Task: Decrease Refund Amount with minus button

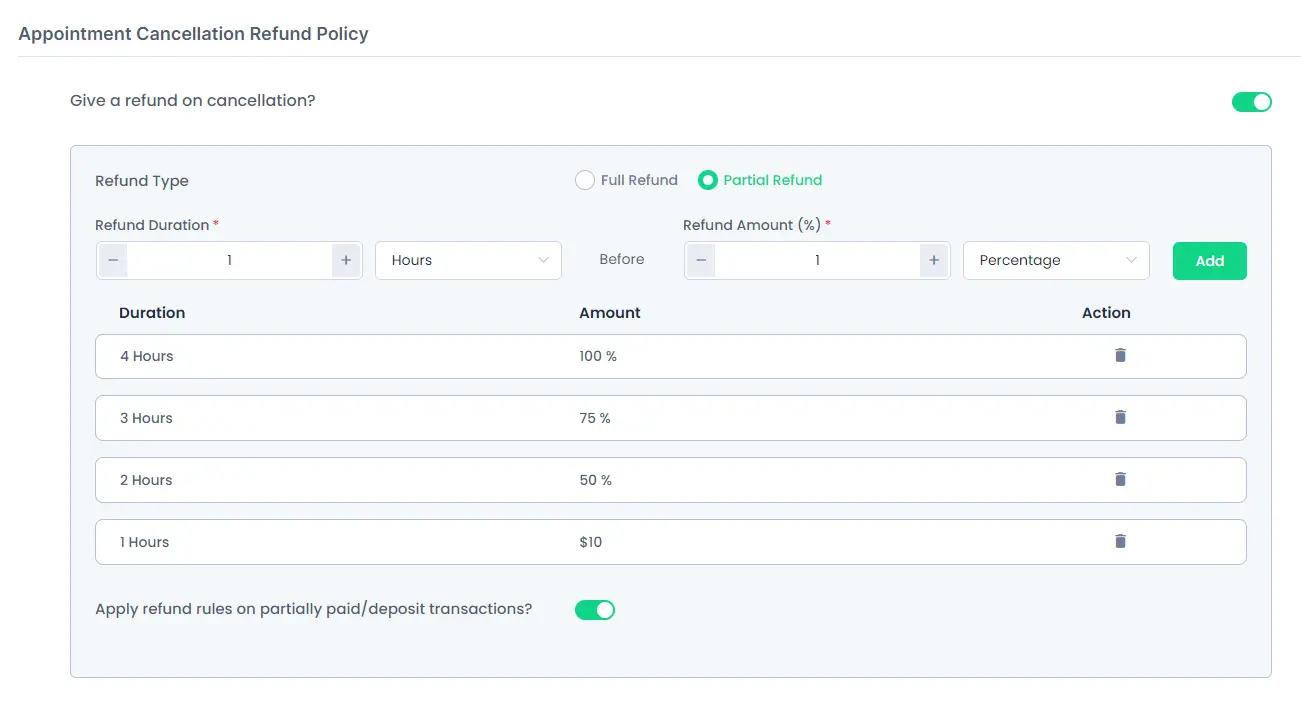Action: point(701,260)
